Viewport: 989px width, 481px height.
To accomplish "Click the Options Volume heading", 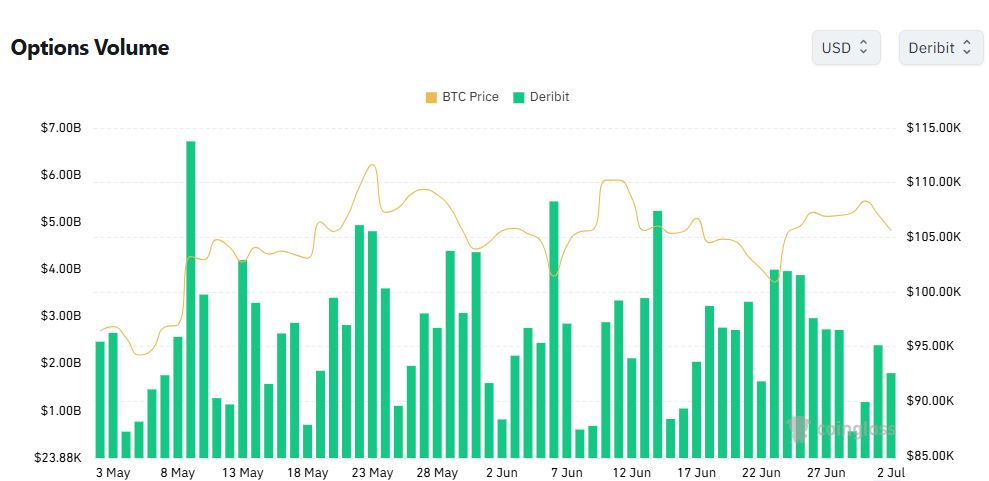I will click(x=90, y=48).
